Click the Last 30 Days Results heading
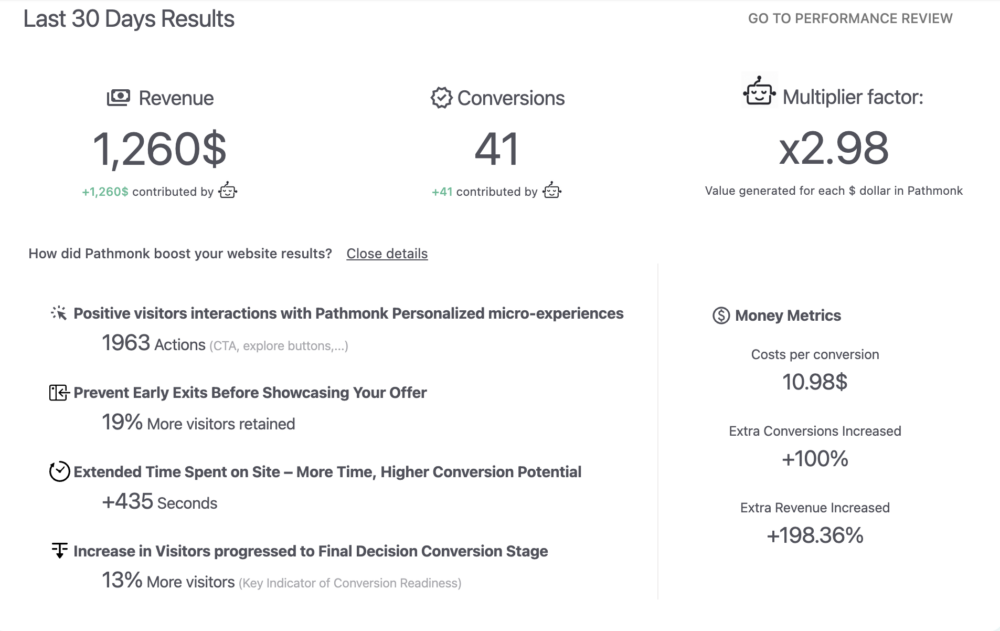The height and width of the screenshot is (631, 1000). tap(129, 19)
